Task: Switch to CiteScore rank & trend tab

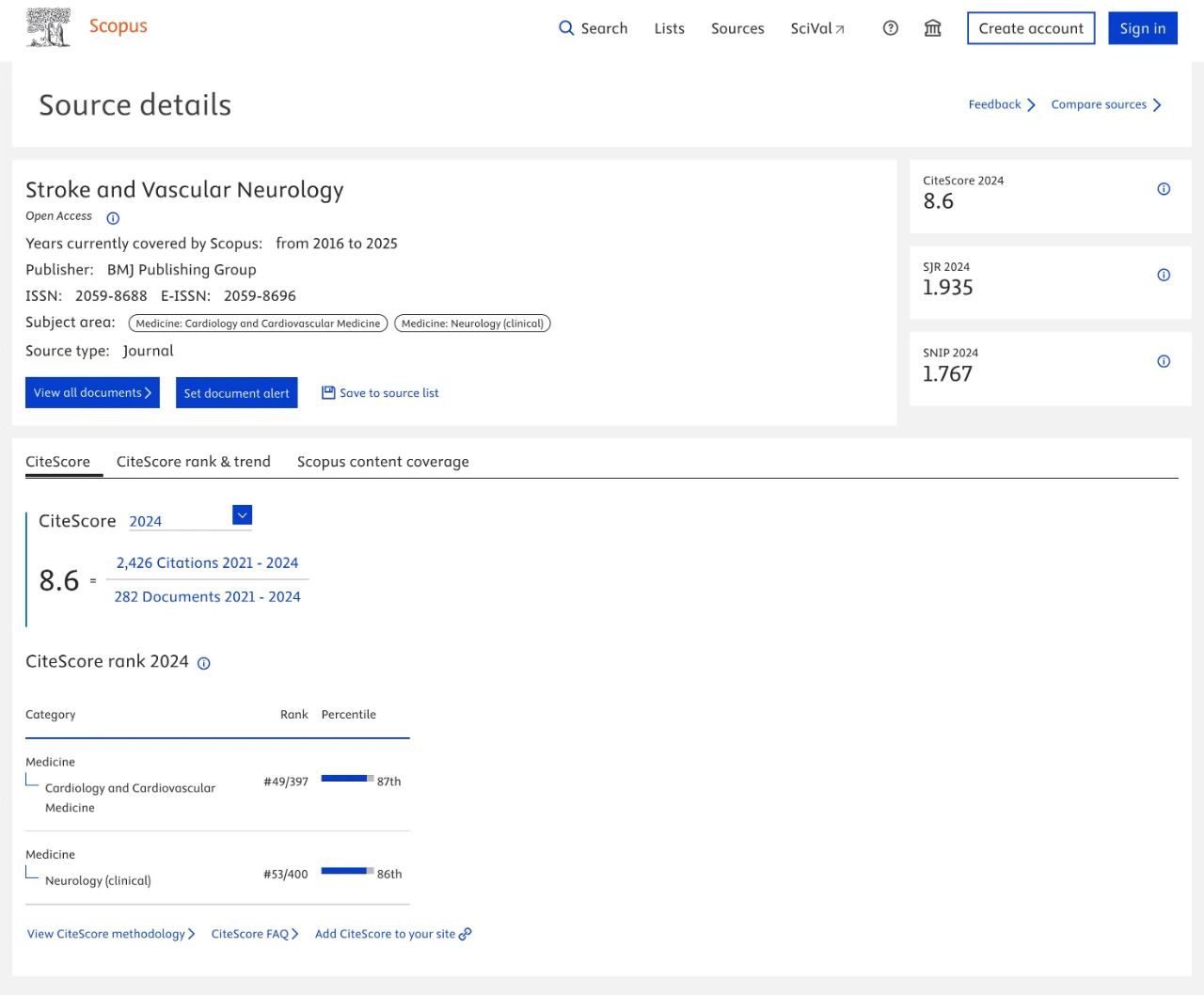Action: pos(193,462)
